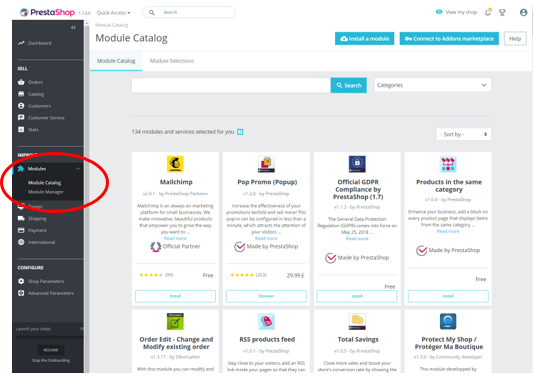Collapse the Modules submenu chevron

point(78,168)
